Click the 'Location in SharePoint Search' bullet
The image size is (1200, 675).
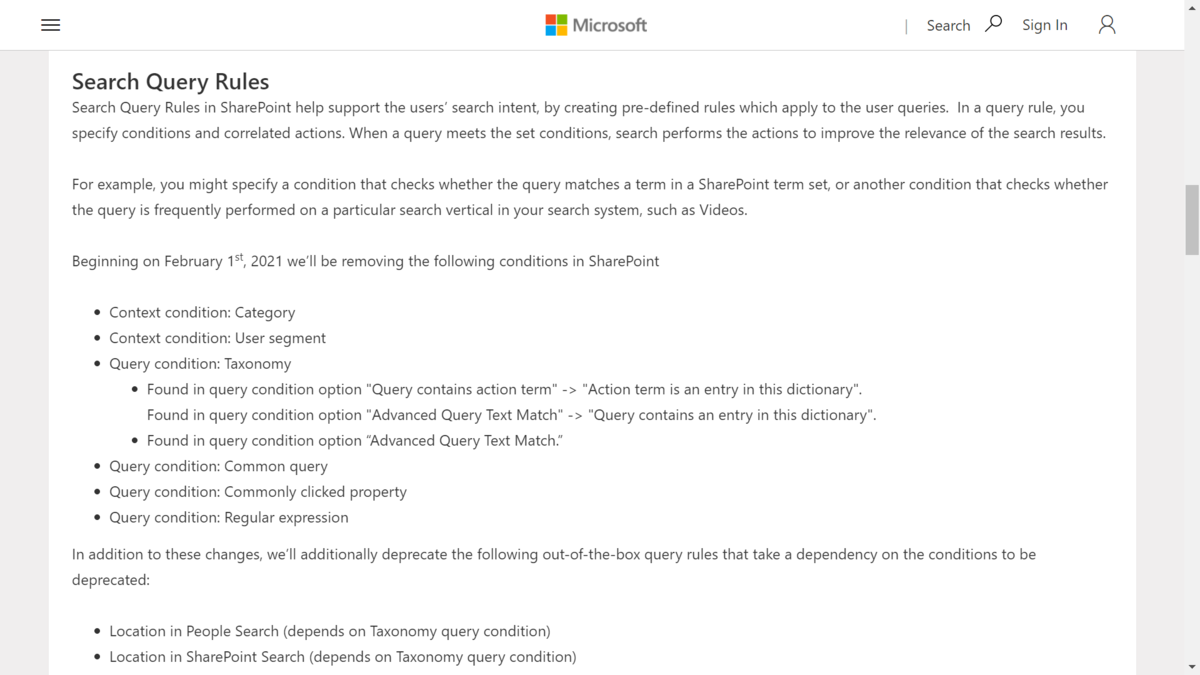343,657
